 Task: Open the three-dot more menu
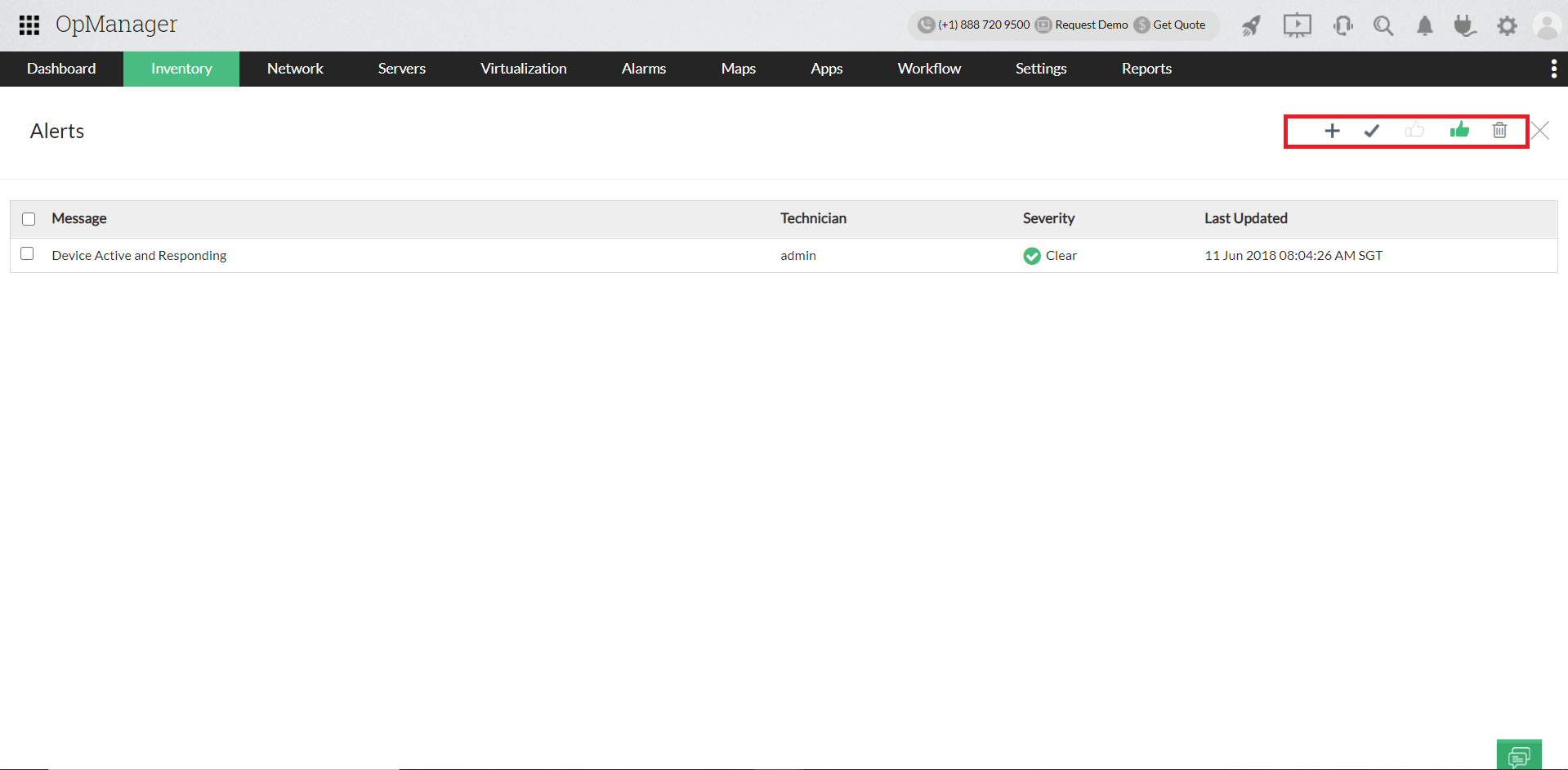point(1553,69)
